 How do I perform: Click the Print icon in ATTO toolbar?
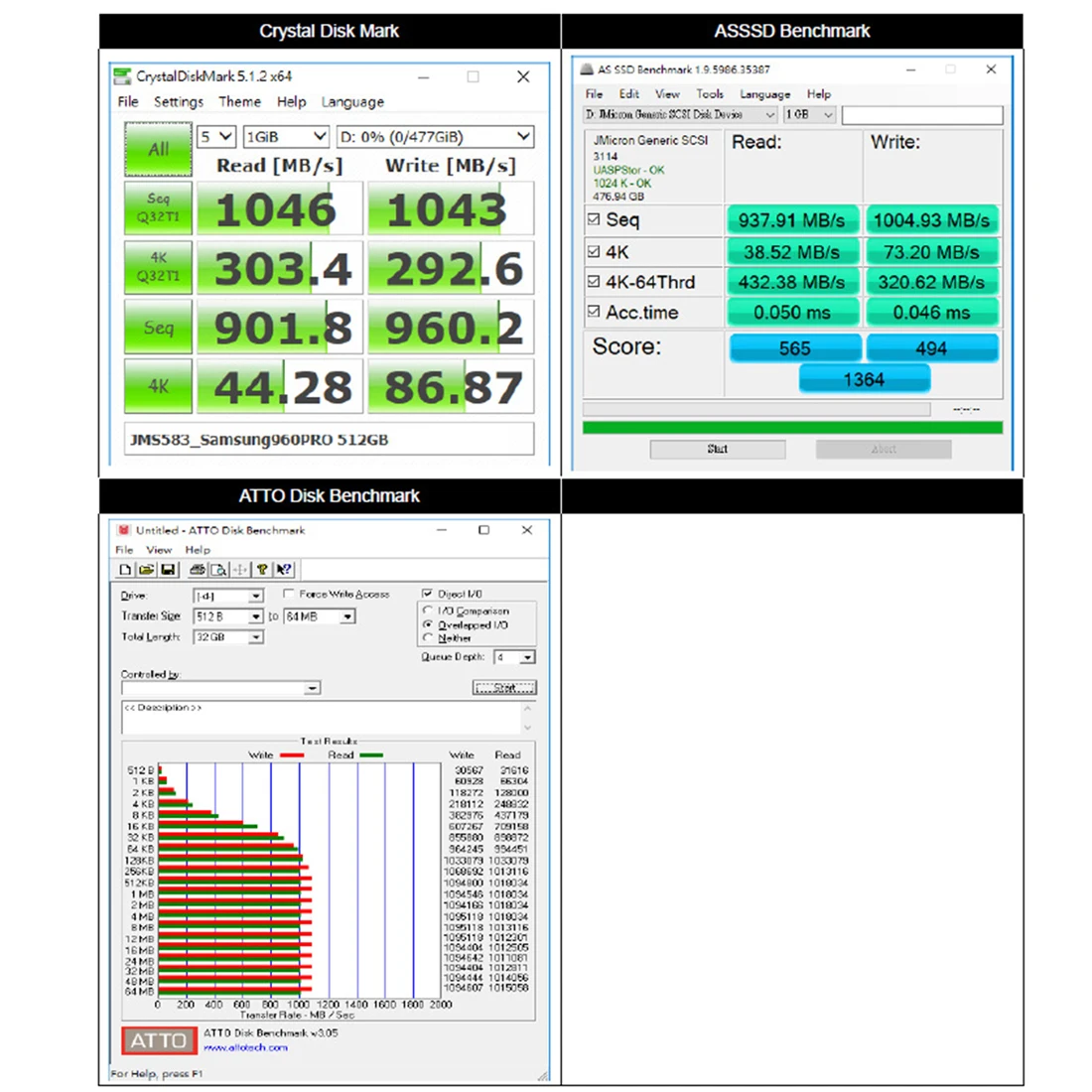pos(198,570)
